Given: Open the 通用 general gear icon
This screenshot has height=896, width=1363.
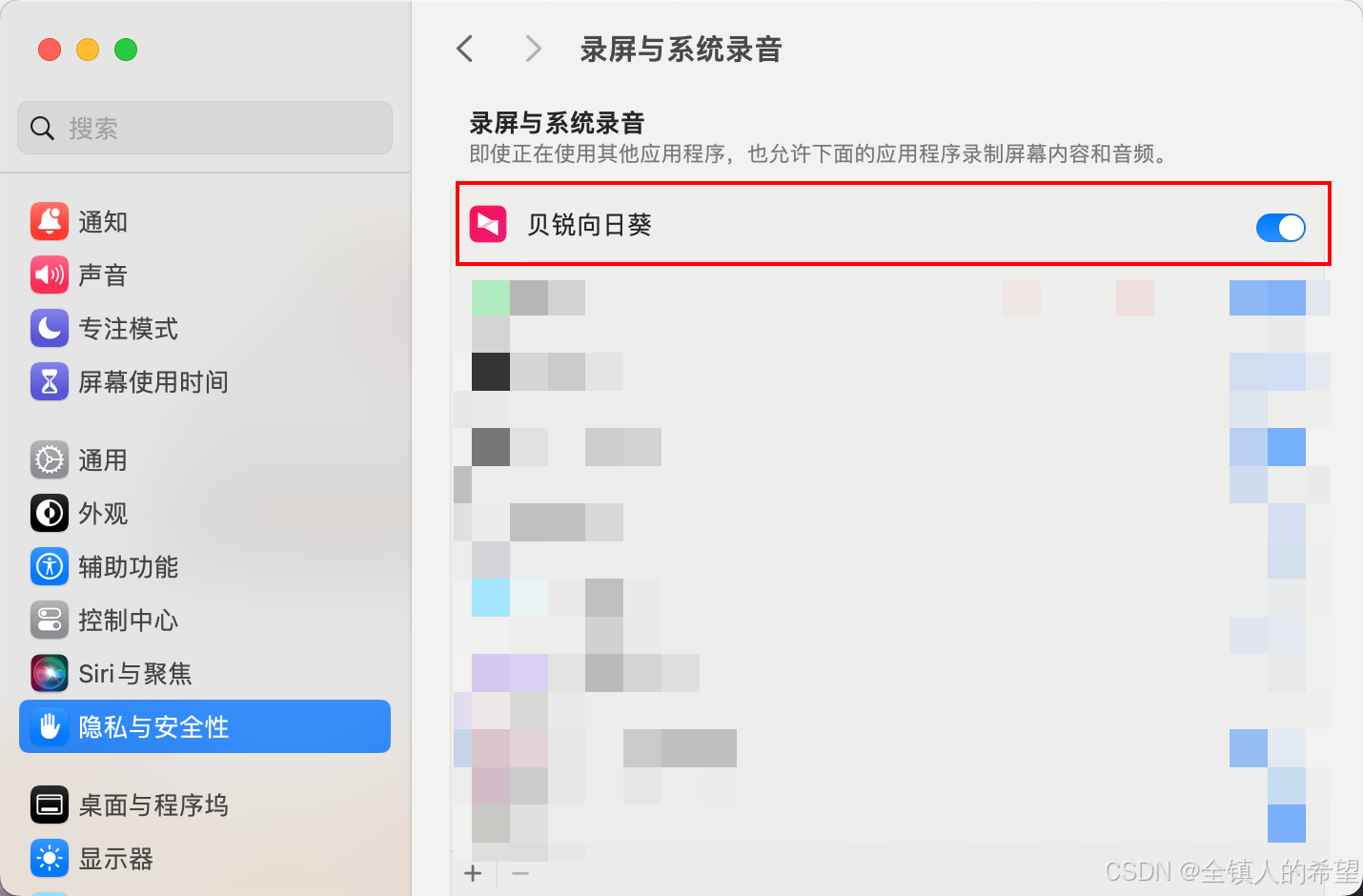Looking at the screenshot, I should point(50,459).
